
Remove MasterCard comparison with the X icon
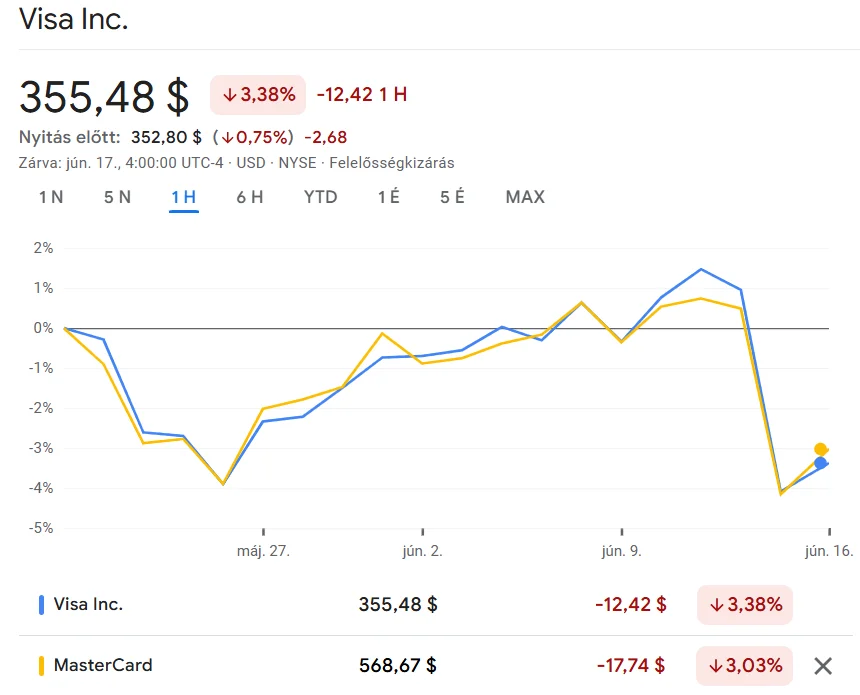(x=823, y=666)
